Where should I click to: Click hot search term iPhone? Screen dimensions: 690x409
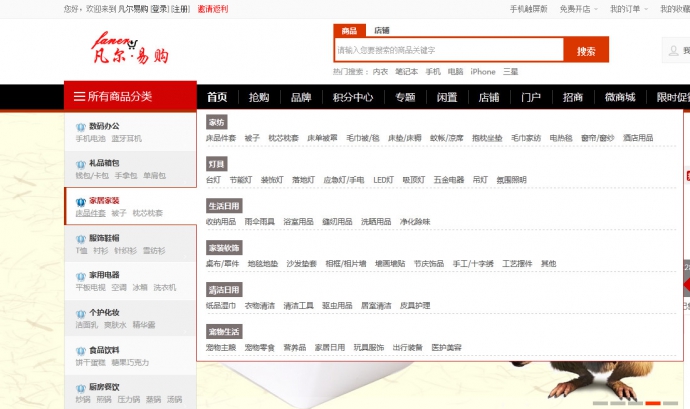point(483,71)
